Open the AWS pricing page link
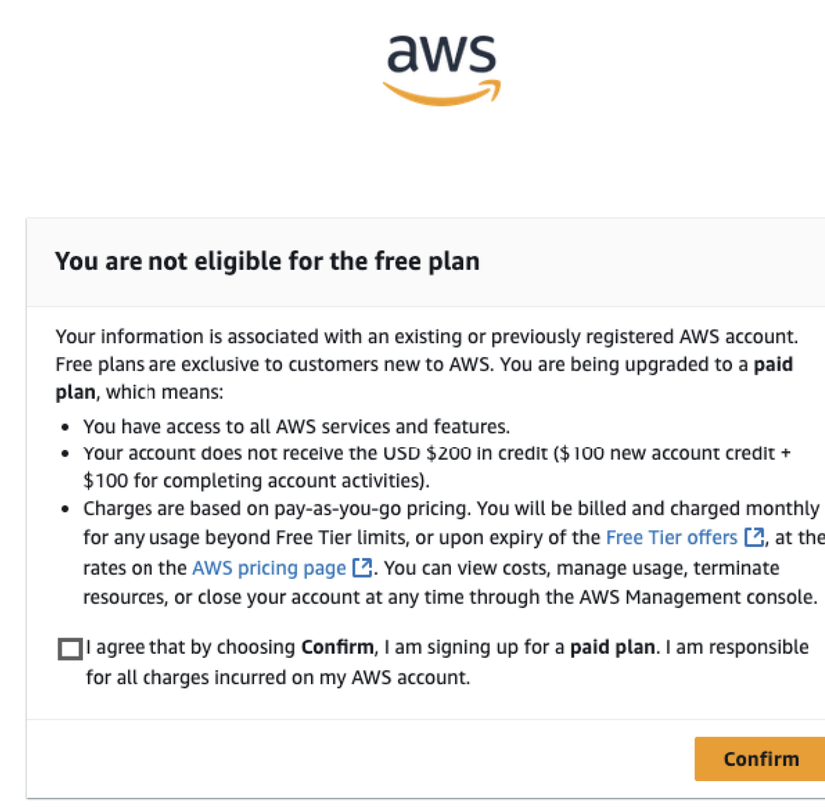Viewport: 825px width, 808px height. click(x=269, y=568)
